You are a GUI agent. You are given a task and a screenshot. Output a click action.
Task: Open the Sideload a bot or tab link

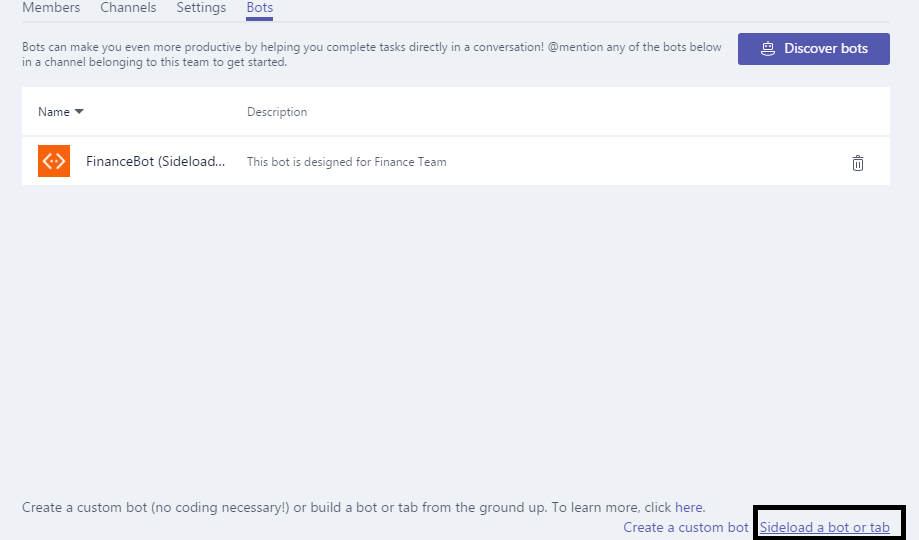[x=825, y=527]
